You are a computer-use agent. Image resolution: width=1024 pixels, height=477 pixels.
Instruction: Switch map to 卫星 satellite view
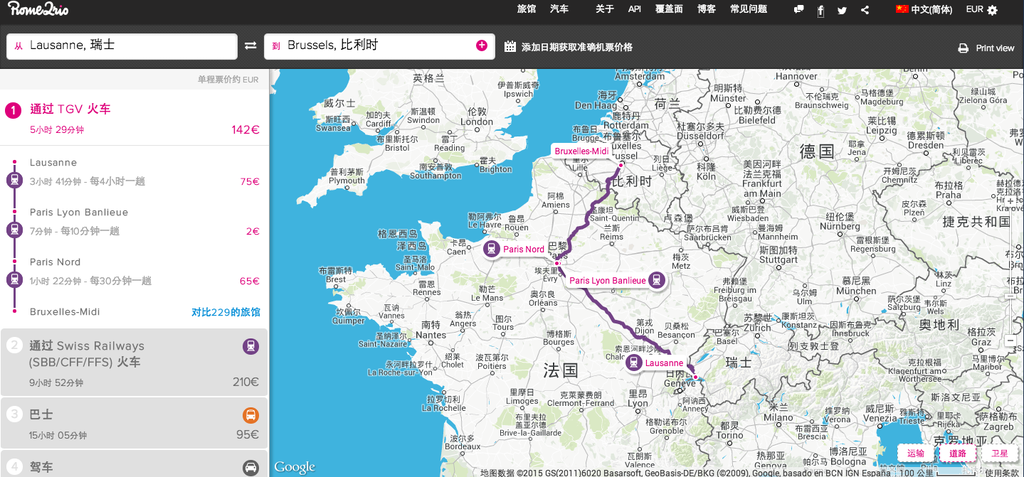click(999, 453)
